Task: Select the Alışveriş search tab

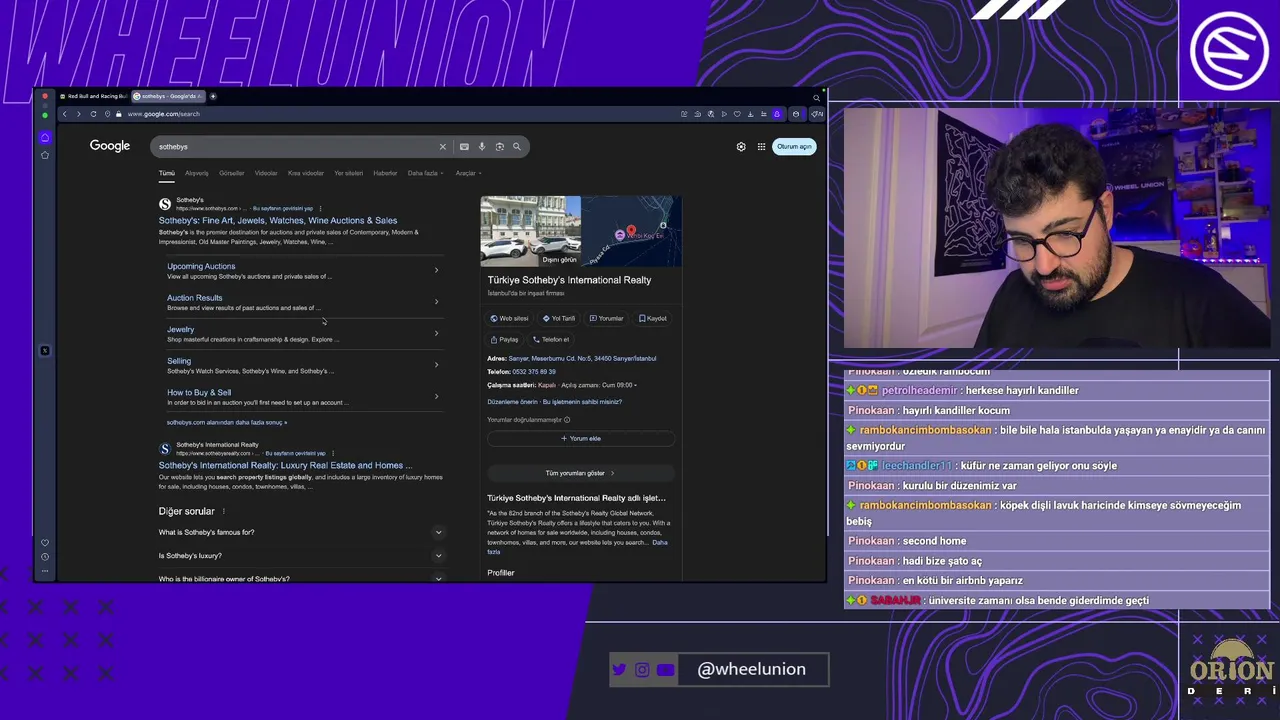Action: click(197, 173)
